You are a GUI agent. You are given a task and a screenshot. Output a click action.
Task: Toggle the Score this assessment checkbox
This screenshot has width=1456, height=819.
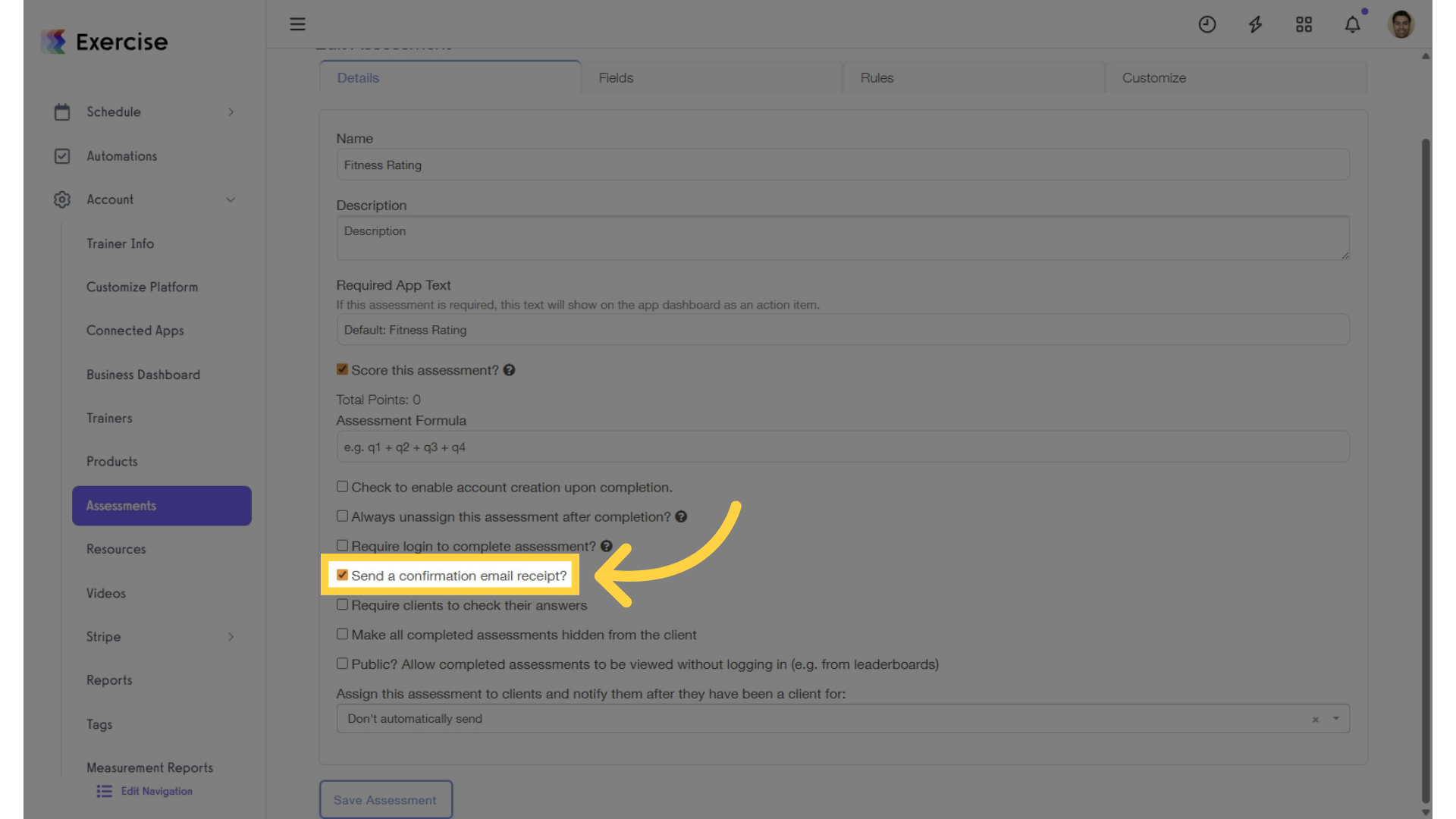[343, 369]
